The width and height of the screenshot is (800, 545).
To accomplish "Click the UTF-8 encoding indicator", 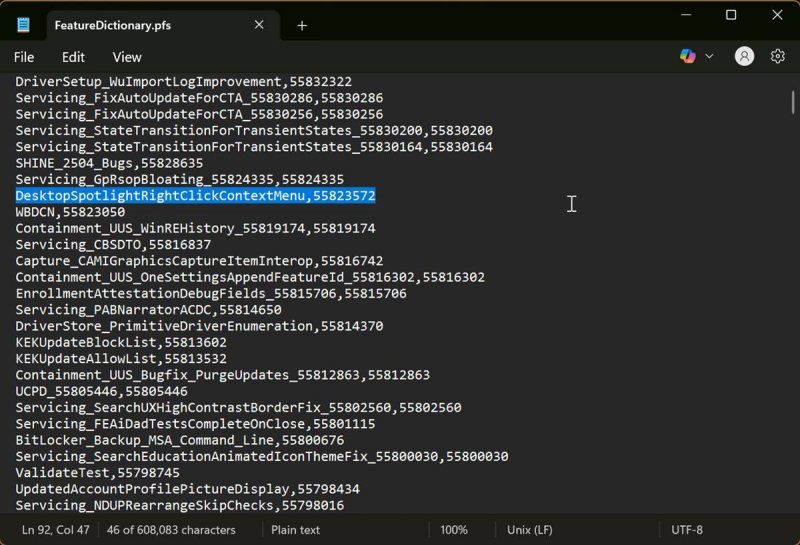I will (687, 530).
